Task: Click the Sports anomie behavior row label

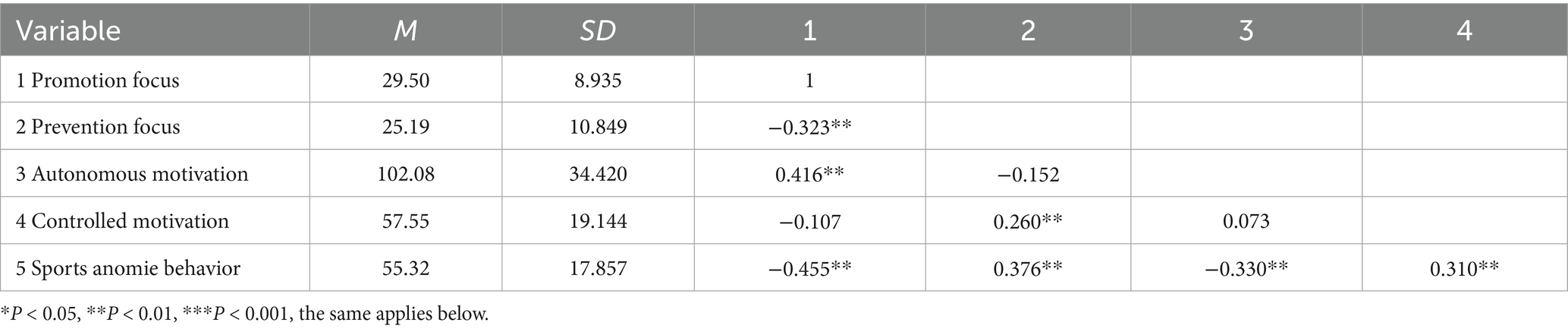Action: pyautogui.click(x=128, y=268)
